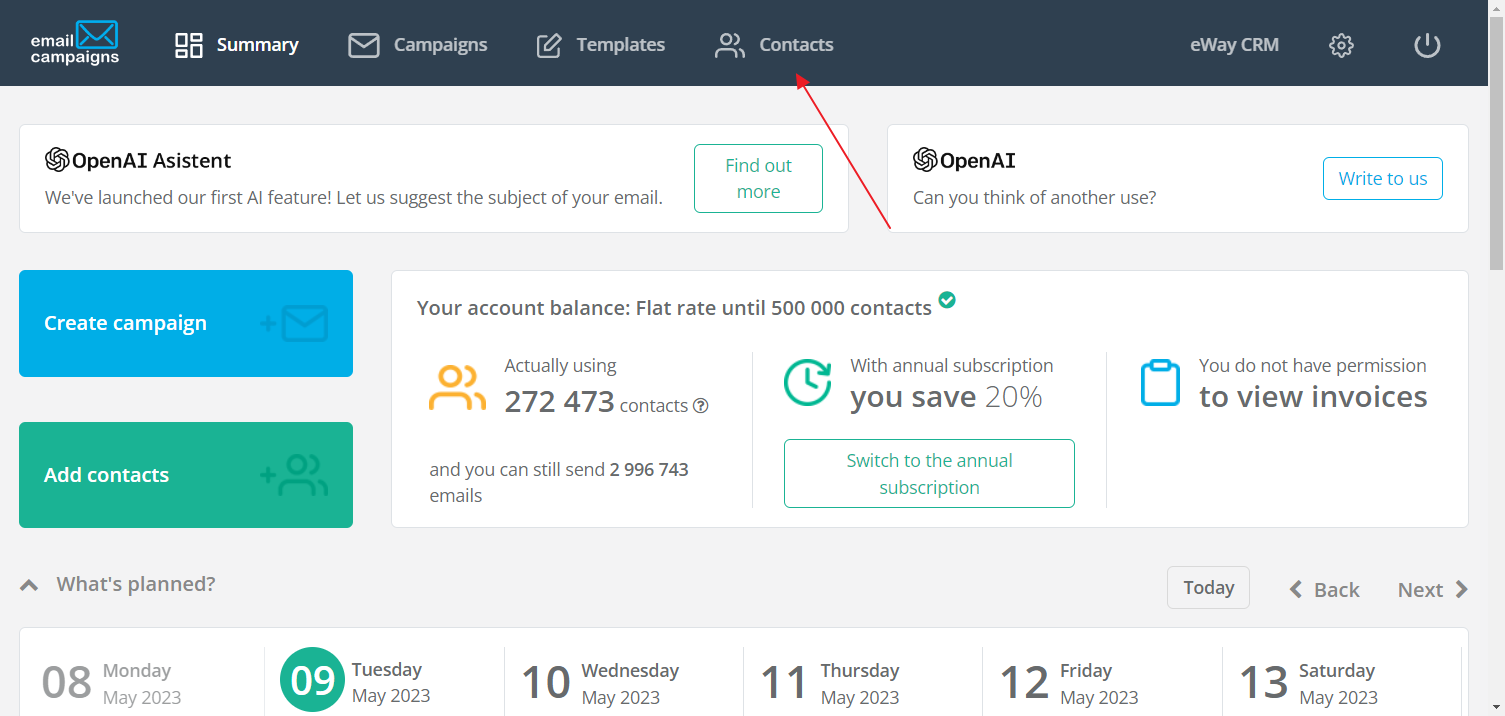Go to the Campaigns menu

418,45
